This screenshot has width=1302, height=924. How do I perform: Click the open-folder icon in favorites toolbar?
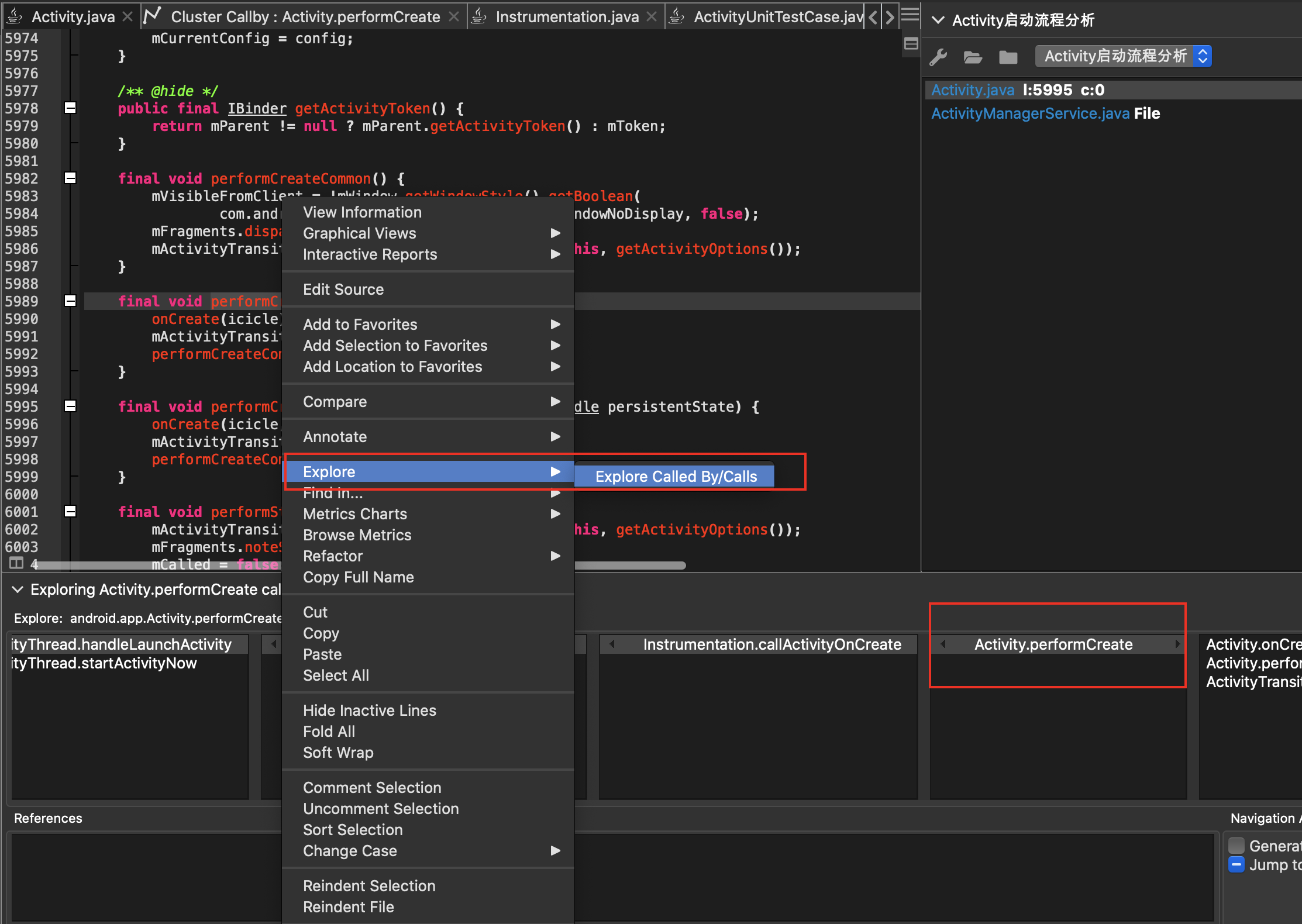pos(973,57)
